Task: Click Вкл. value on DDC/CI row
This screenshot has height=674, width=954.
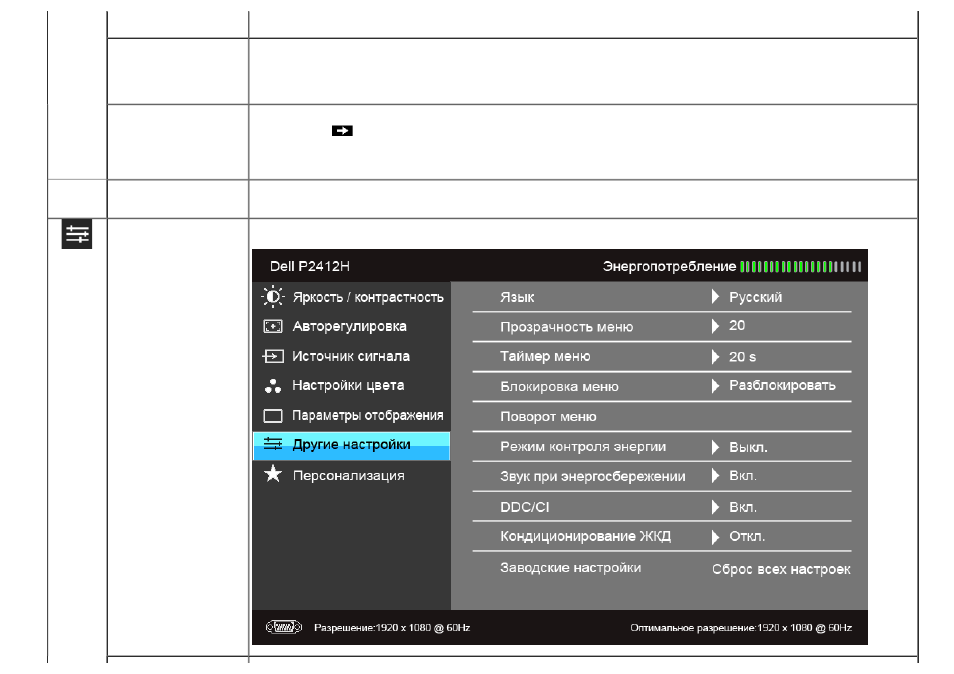Action: pyautogui.click(x=743, y=507)
